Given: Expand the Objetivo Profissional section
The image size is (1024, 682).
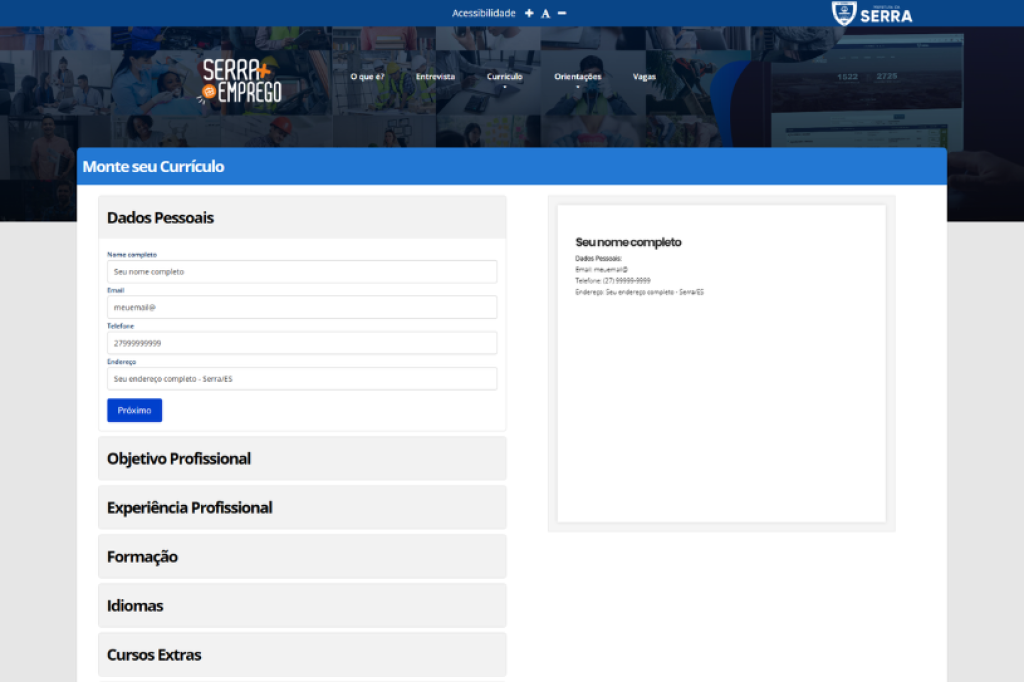Looking at the screenshot, I should tap(301, 459).
